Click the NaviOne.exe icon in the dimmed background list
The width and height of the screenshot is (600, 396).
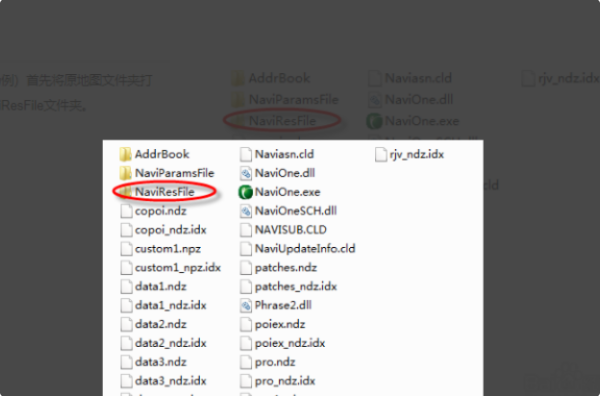tap(375, 121)
